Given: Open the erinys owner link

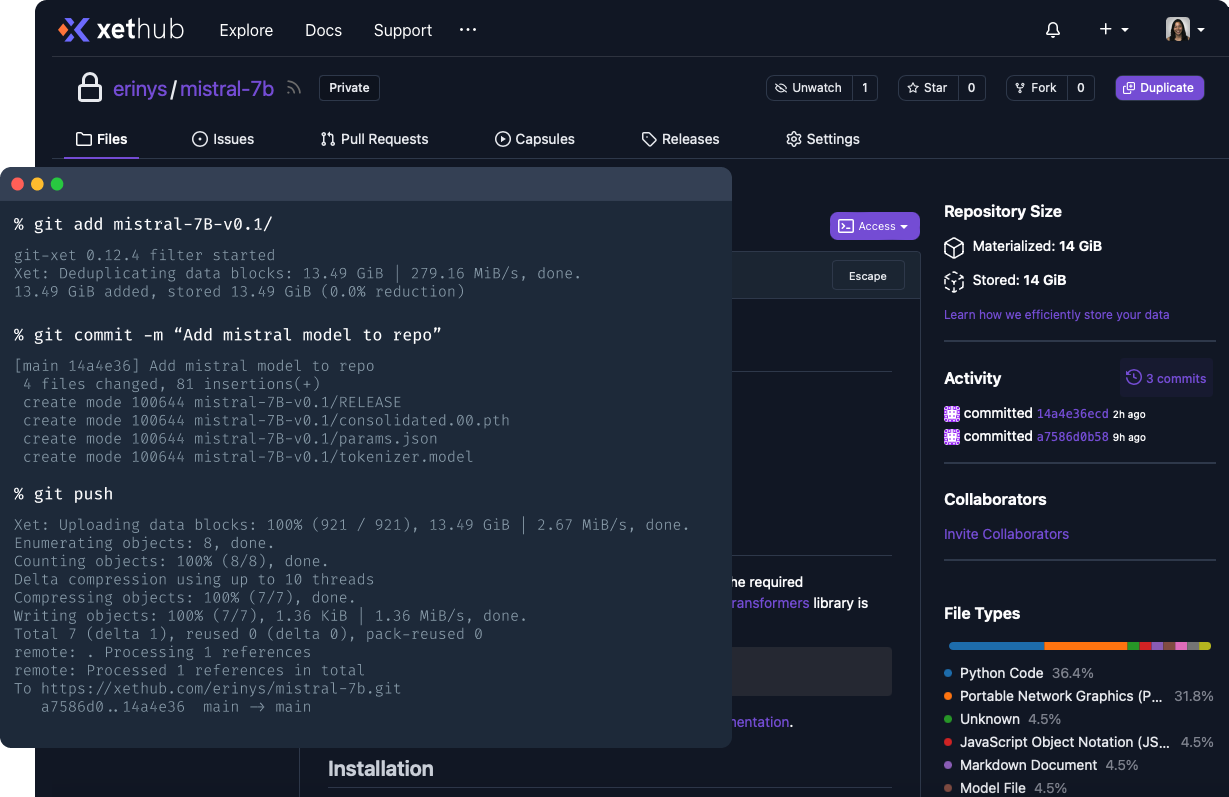Looking at the screenshot, I should coord(139,89).
